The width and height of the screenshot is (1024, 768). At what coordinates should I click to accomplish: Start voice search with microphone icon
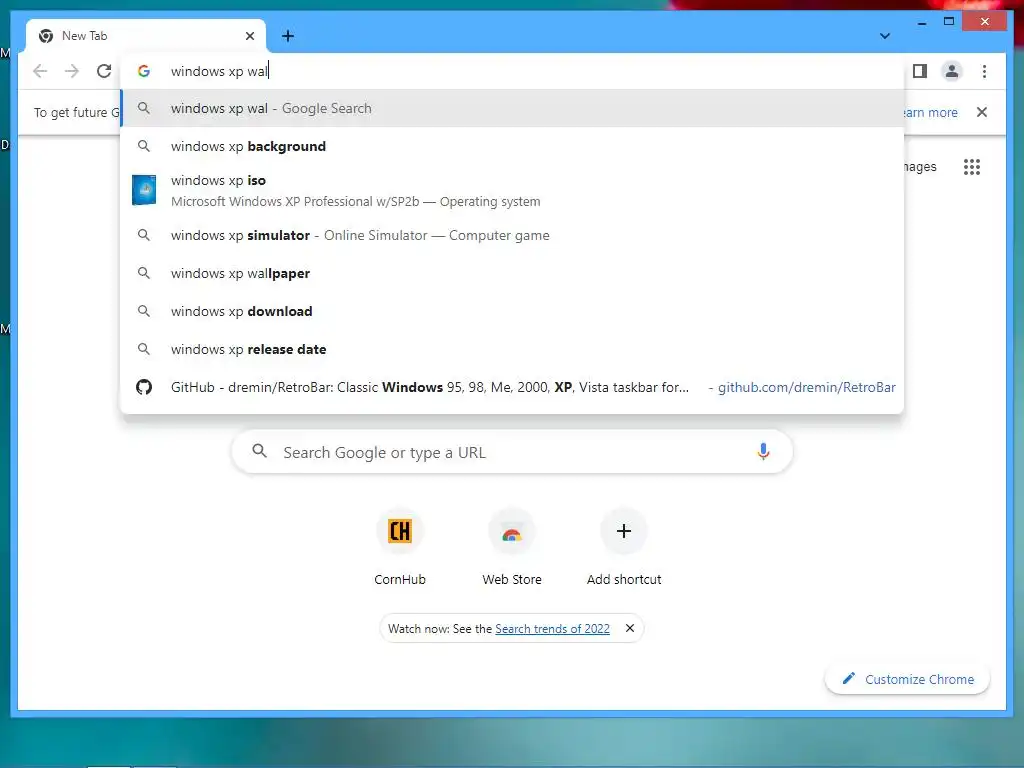[763, 451]
